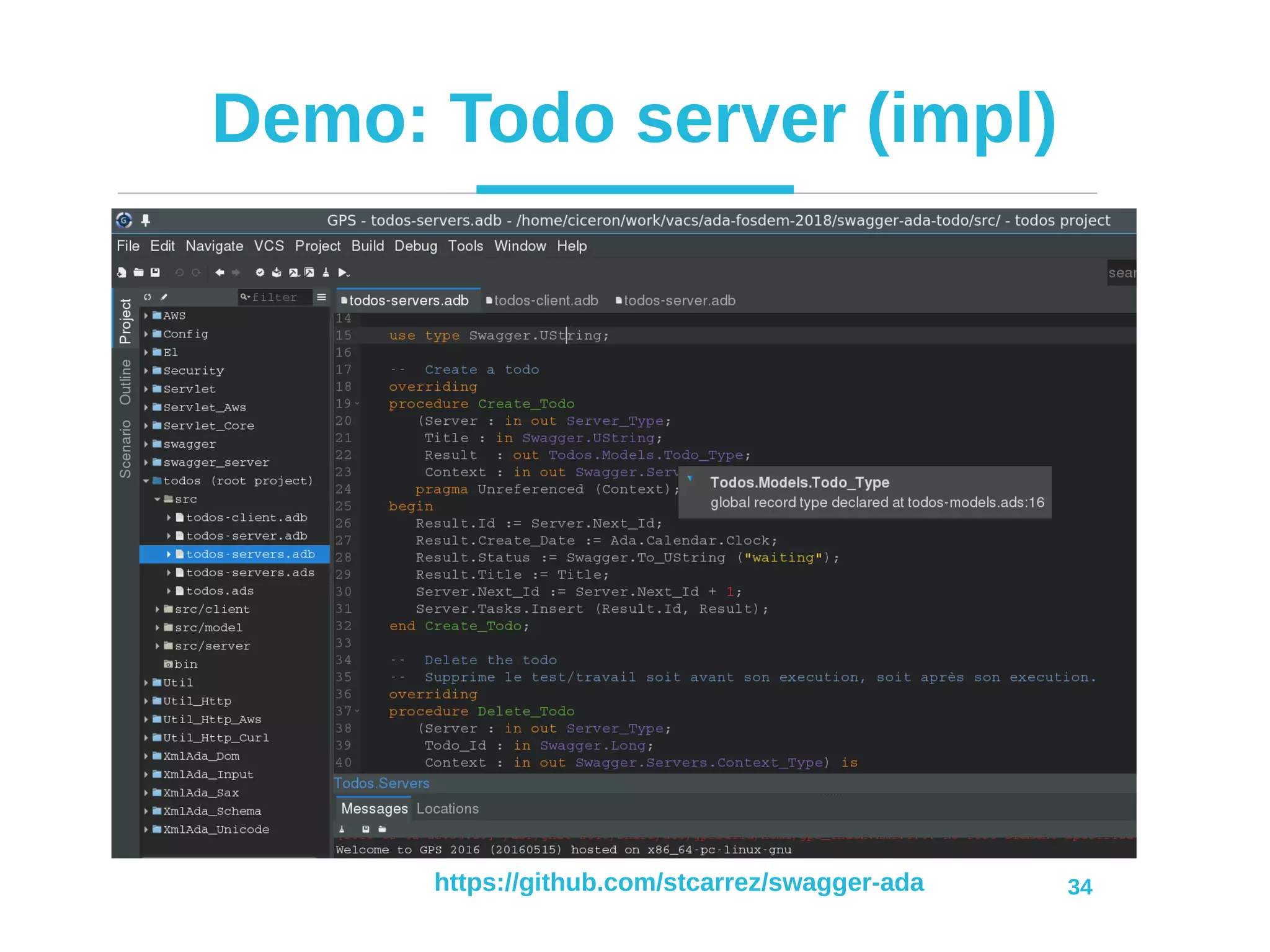Select the todos-servers.adb editor tab
Viewport: 1270px width, 952px height.
(x=407, y=301)
